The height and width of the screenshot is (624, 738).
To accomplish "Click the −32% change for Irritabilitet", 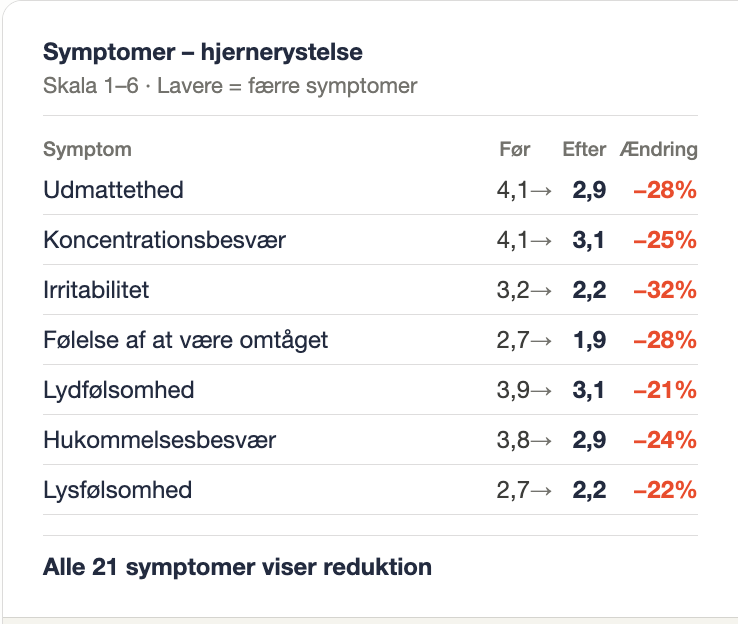I will pyautogui.click(x=665, y=290).
